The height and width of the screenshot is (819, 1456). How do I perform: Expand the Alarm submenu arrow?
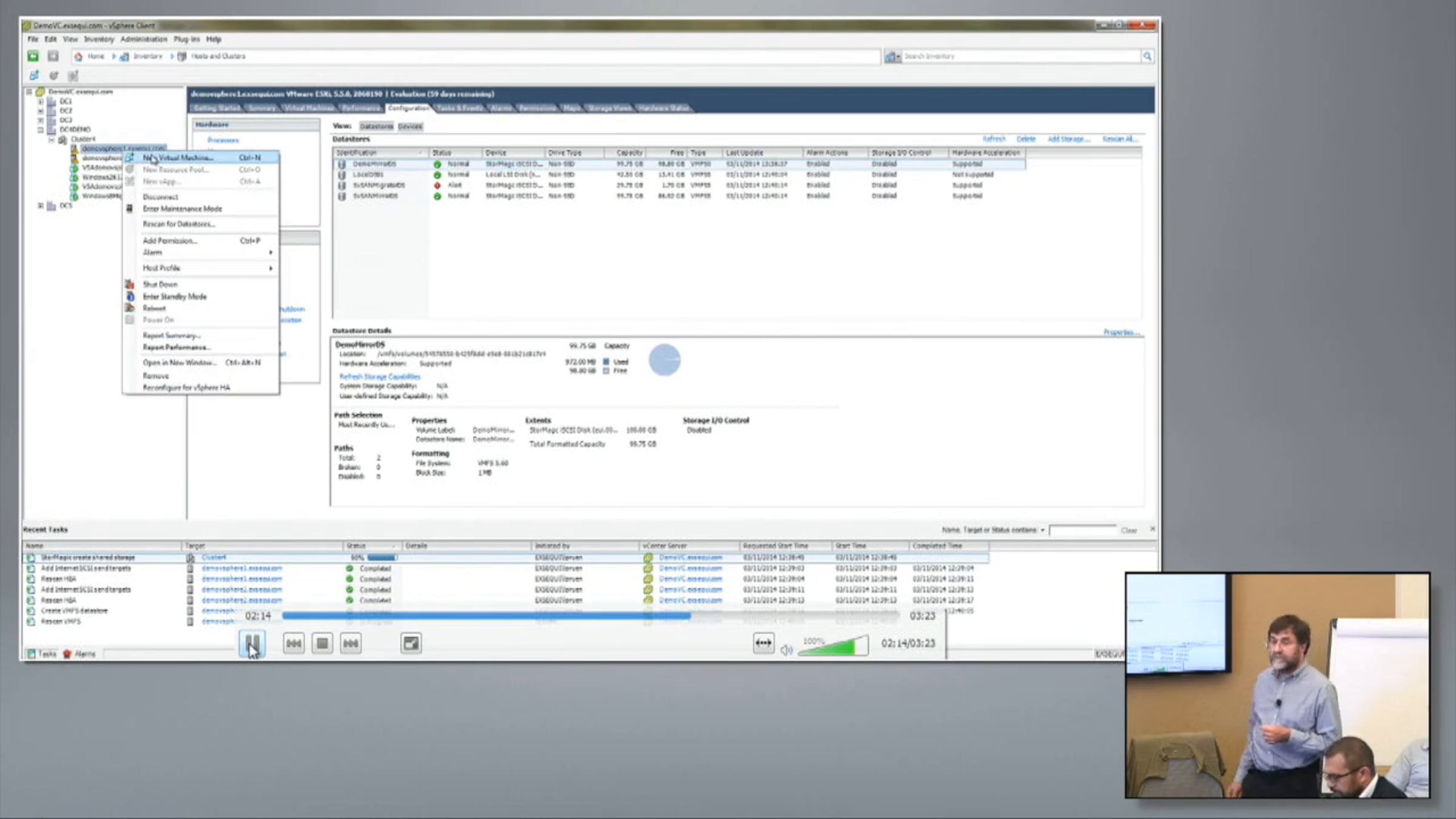(x=271, y=252)
